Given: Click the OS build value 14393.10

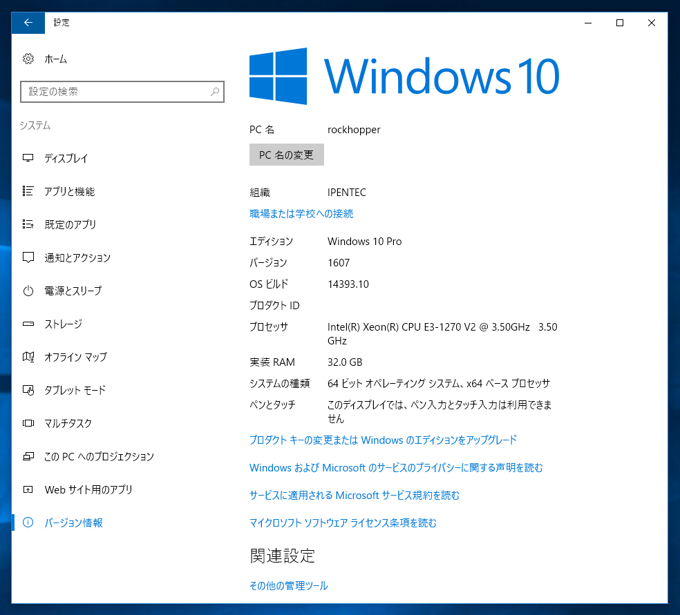Looking at the screenshot, I should pyautogui.click(x=348, y=284).
